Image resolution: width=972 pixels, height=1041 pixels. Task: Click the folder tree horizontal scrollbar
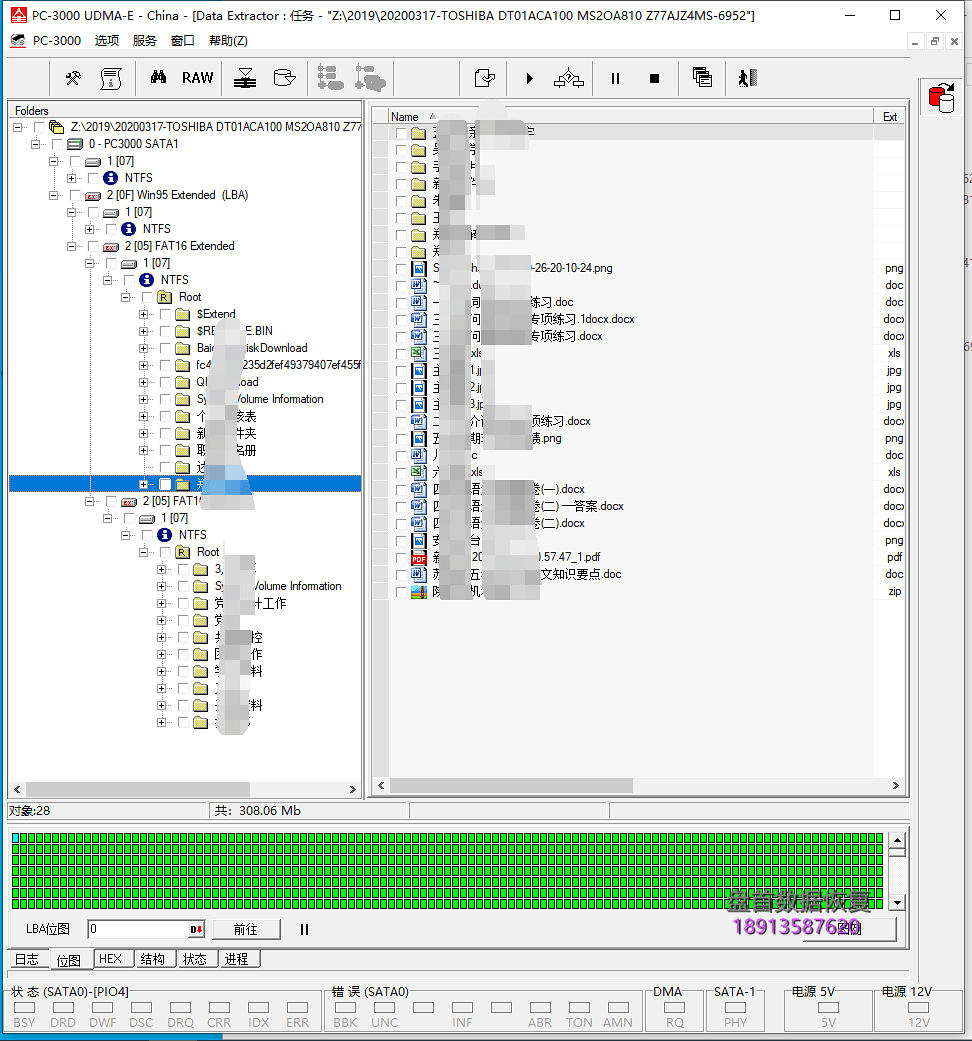(x=138, y=789)
